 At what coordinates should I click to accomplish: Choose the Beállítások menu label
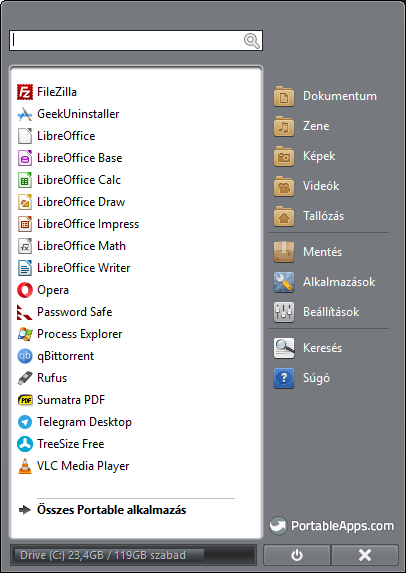coord(331,312)
